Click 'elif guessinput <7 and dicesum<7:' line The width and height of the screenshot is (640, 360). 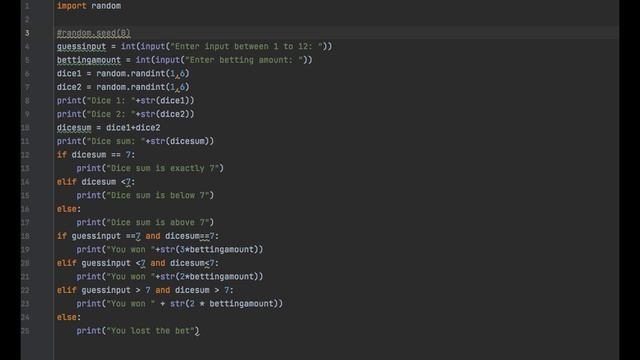pos(138,263)
